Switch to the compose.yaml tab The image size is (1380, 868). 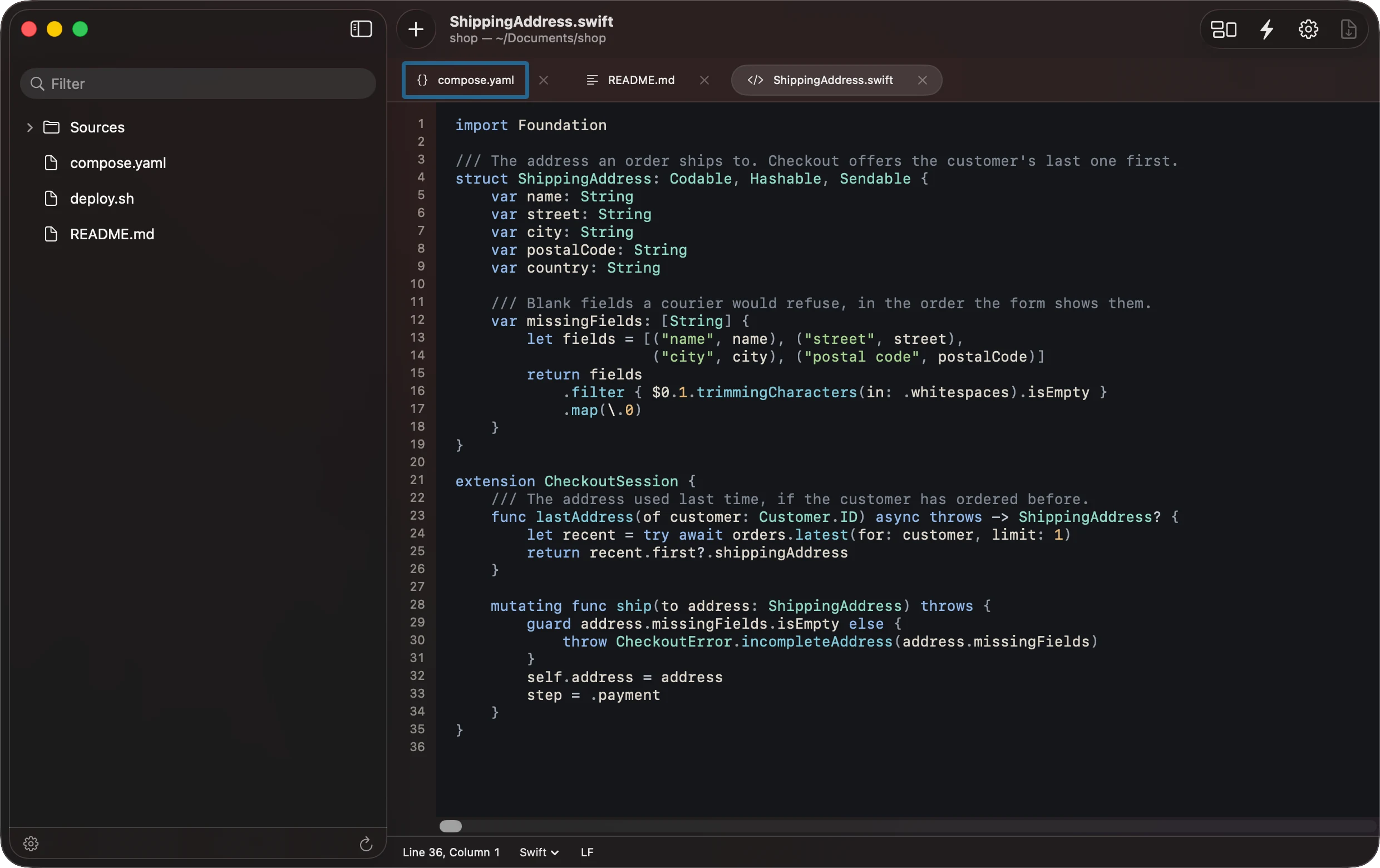point(465,80)
